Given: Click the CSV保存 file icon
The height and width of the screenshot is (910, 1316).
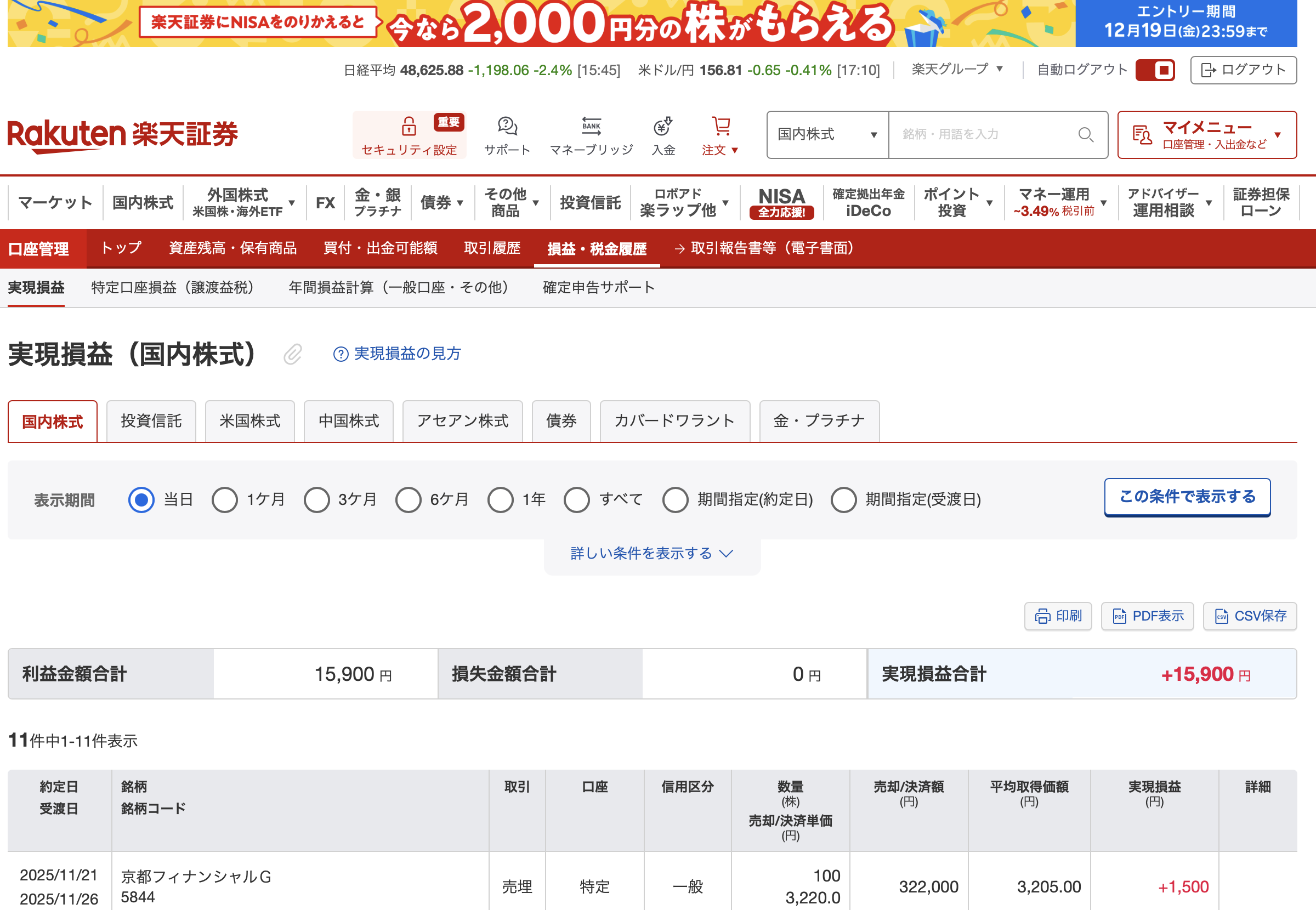Looking at the screenshot, I should click(1221, 616).
